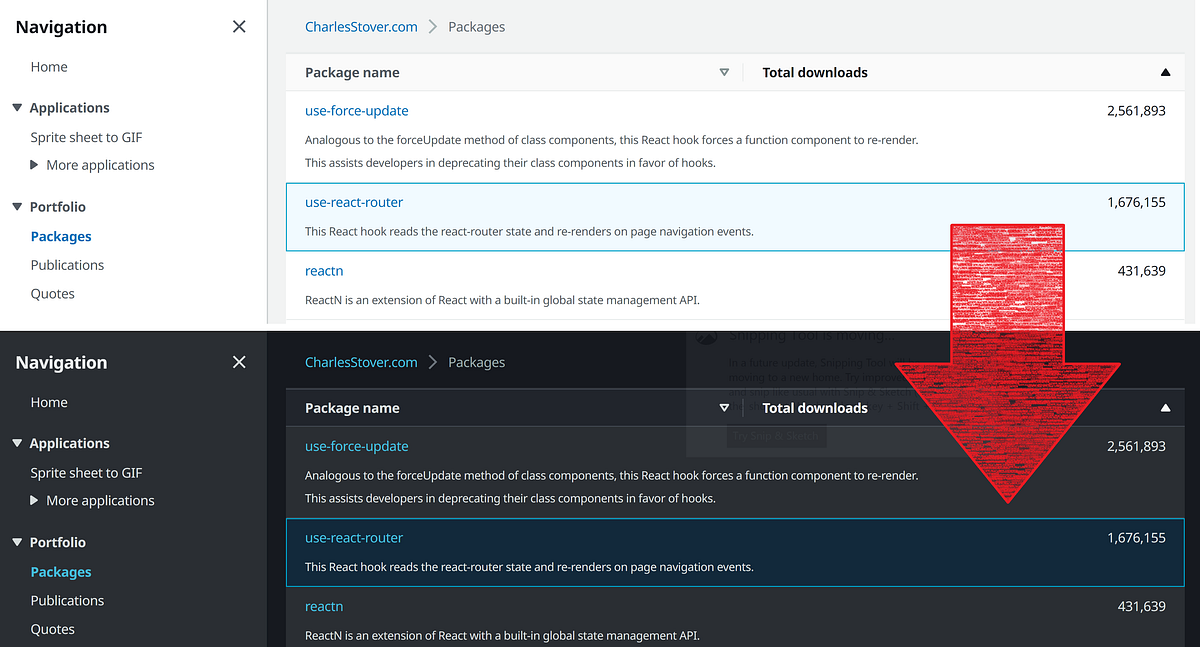Click the filter icon on Package name column
This screenshot has height=647, width=1200.
coord(724,72)
